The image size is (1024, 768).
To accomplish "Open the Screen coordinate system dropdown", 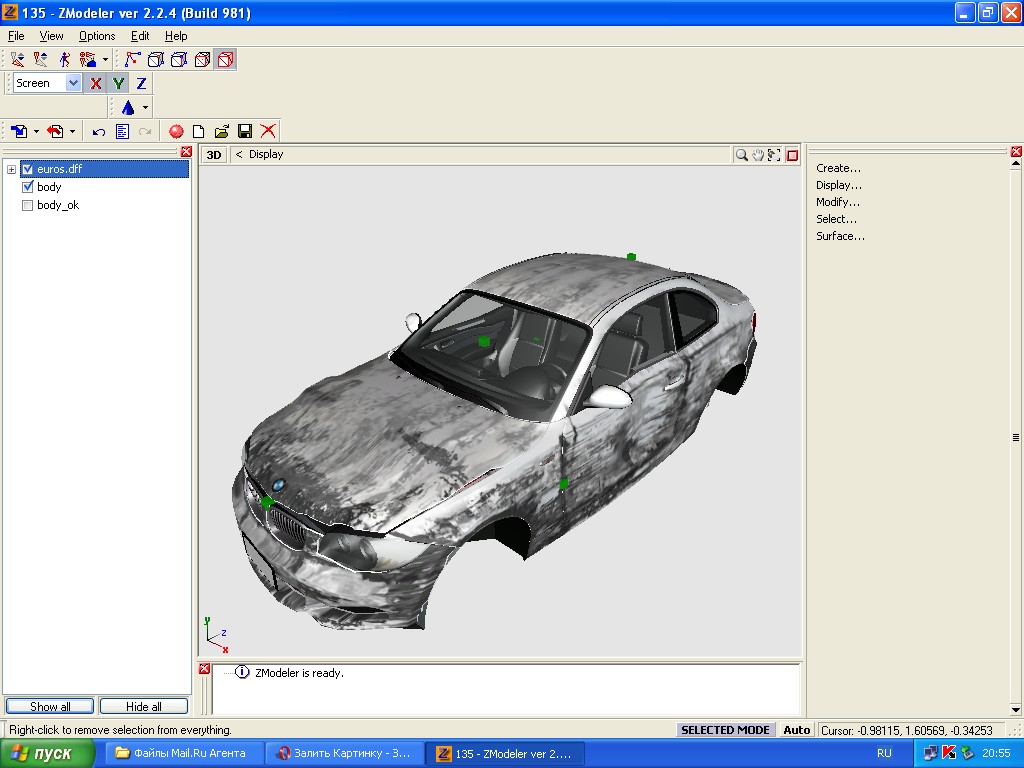I will [73, 84].
